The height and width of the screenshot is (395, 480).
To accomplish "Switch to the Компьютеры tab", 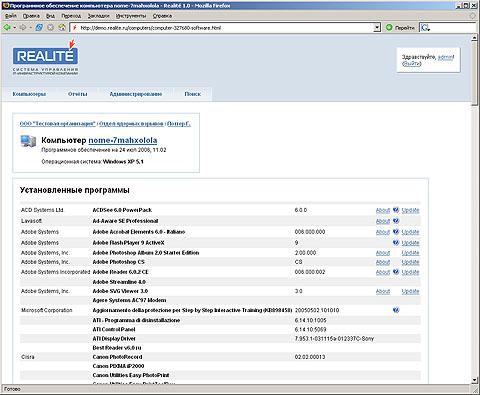I will pos(29,94).
